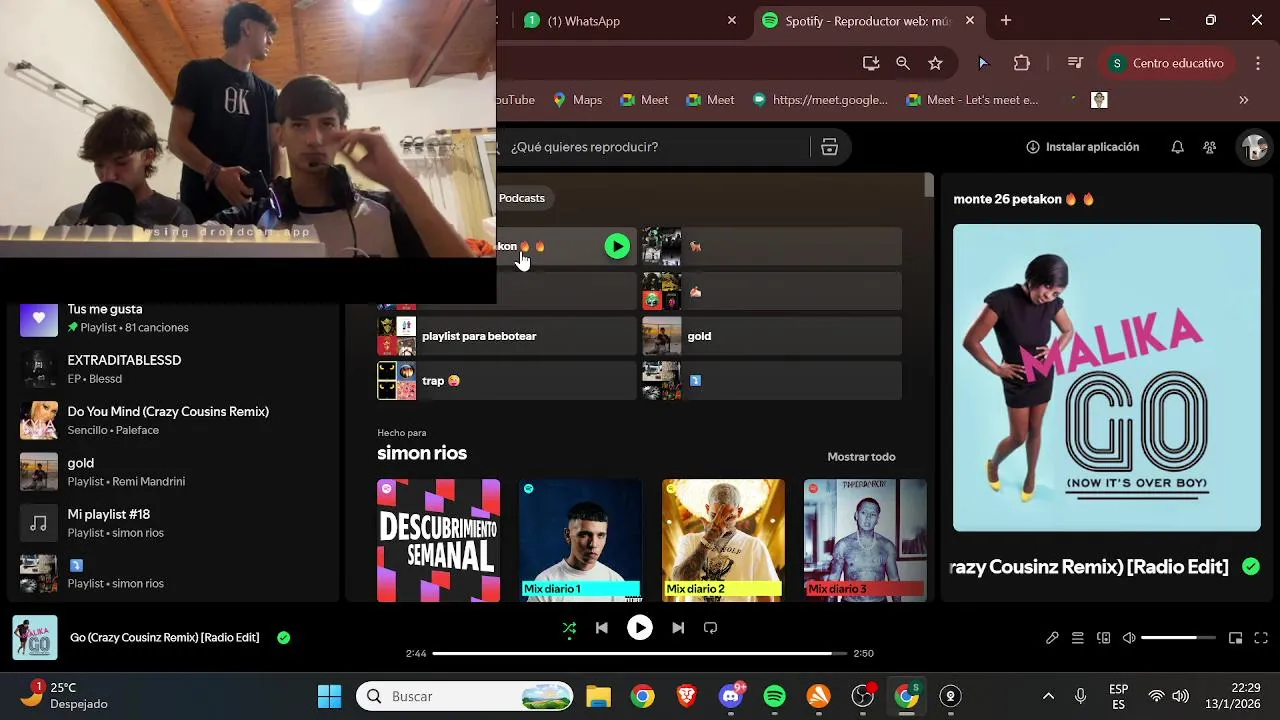Click the taskbar Buscar search box
The height and width of the screenshot is (720, 1280).
pos(465,696)
